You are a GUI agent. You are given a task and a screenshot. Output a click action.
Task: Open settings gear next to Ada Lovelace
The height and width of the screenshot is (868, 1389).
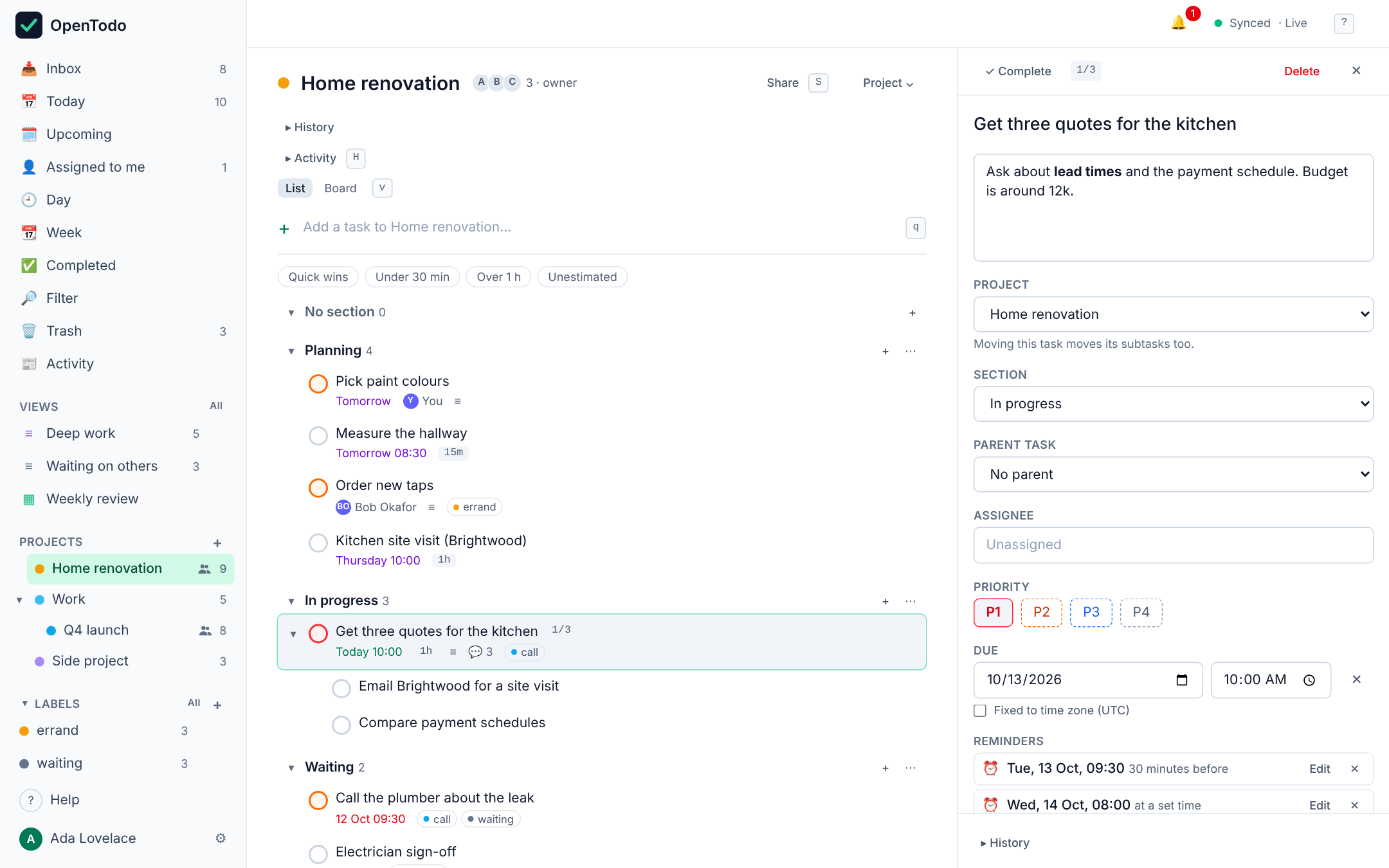click(x=221, y=838)
